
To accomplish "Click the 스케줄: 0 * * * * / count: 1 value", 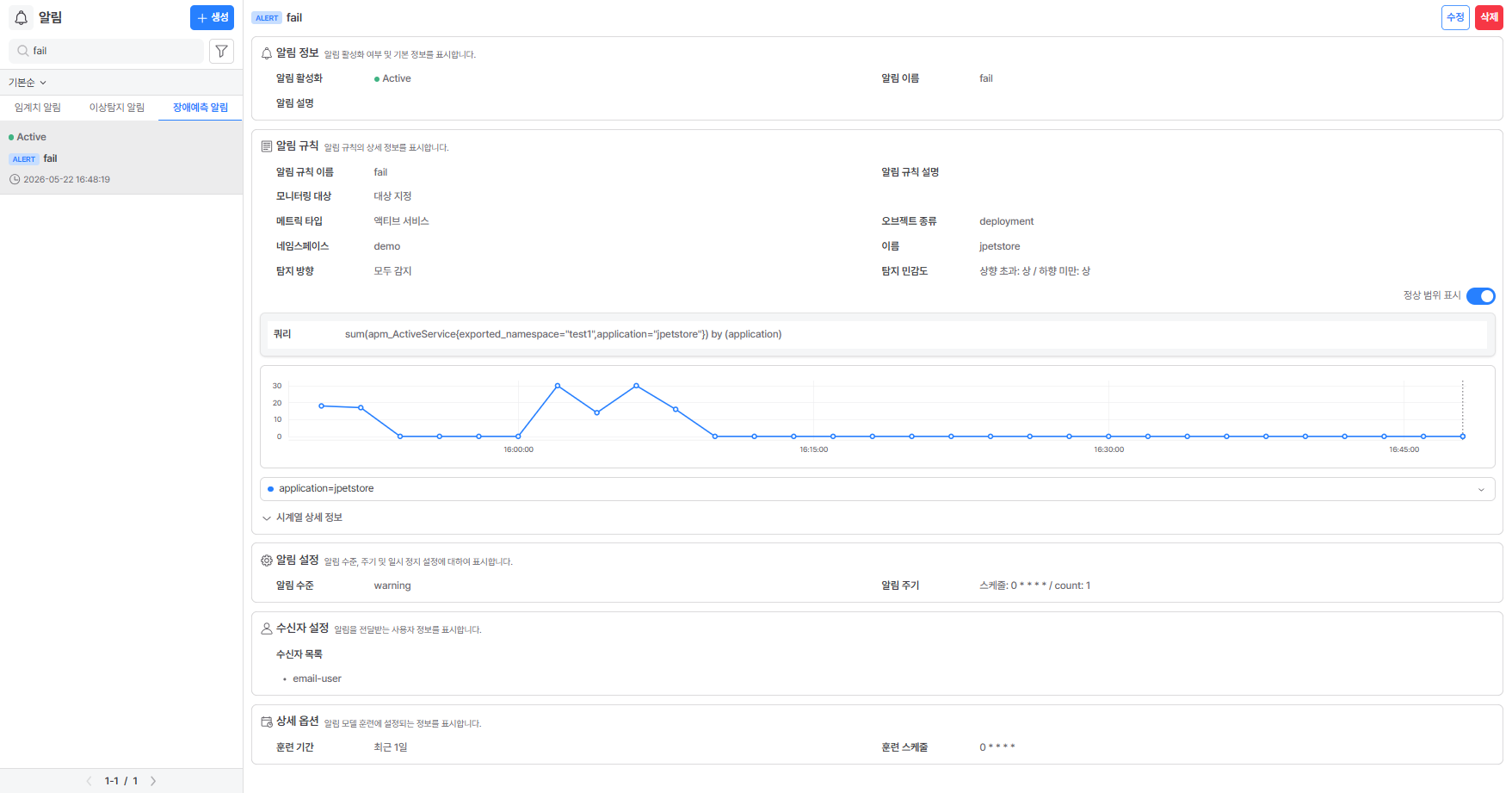I will coord(1034,585).
